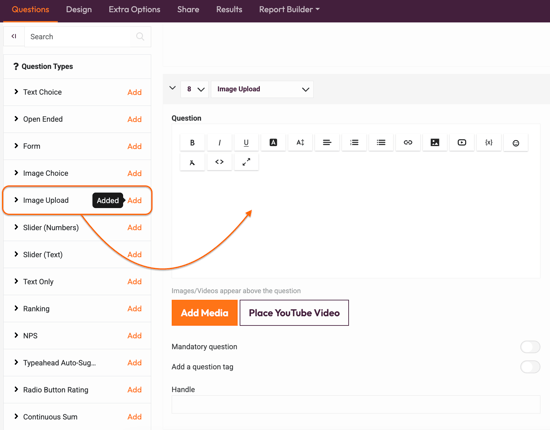Add an Image Upload question
This screenshot has width=550, height=430.
[135, 200]
